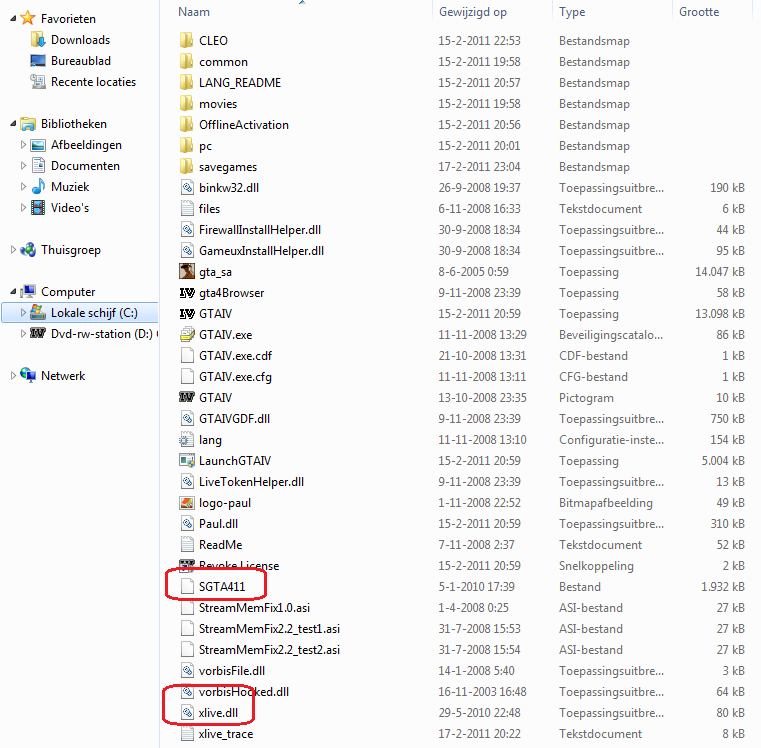Screen dimensions: 761x748
Task: Expand Lokale schijf (C:) node
Action: (x=23, y=313)
